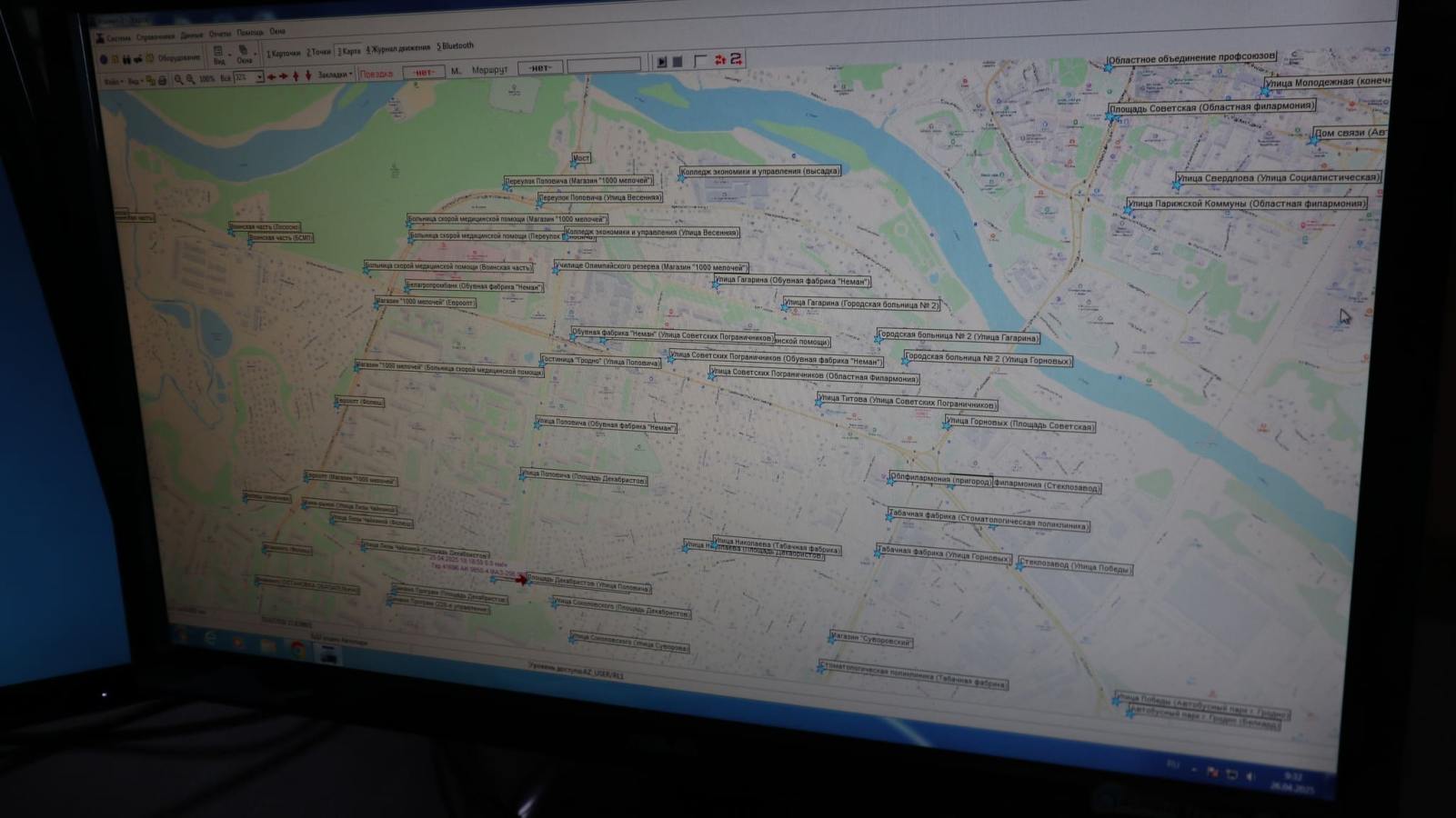Switch to the 1 Карточки tab
This screenshot has height=818, width=1456.
click(x=284, y=53)
